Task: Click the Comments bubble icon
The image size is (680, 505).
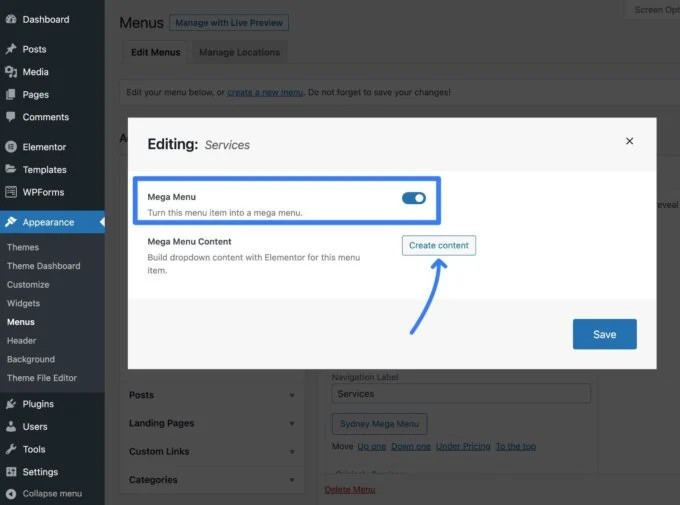Action: (x=11, y=117)
